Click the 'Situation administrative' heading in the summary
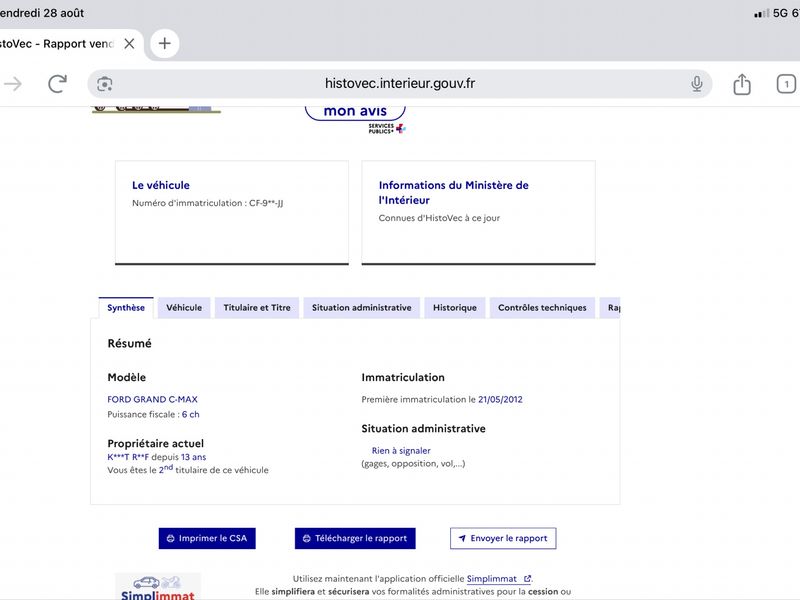800x600 pixels. tap(423, 429)
